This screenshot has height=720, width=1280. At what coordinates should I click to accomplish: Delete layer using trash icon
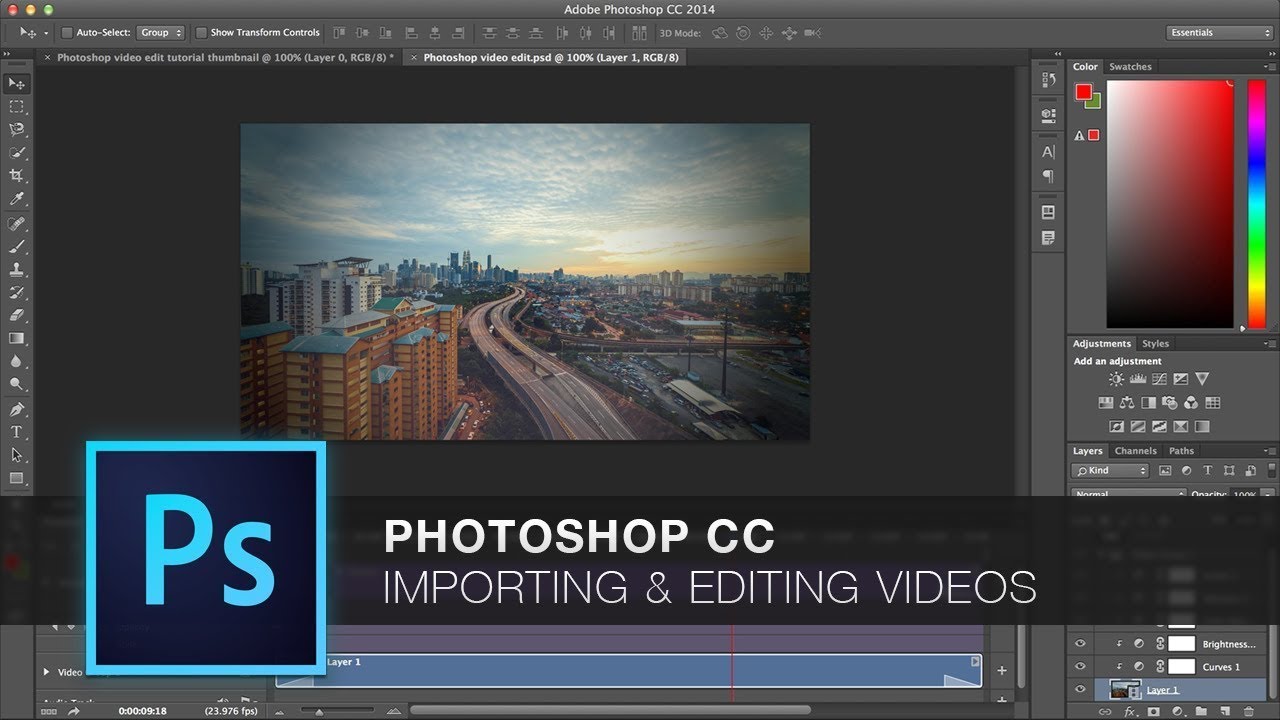tap(1249, 712)
